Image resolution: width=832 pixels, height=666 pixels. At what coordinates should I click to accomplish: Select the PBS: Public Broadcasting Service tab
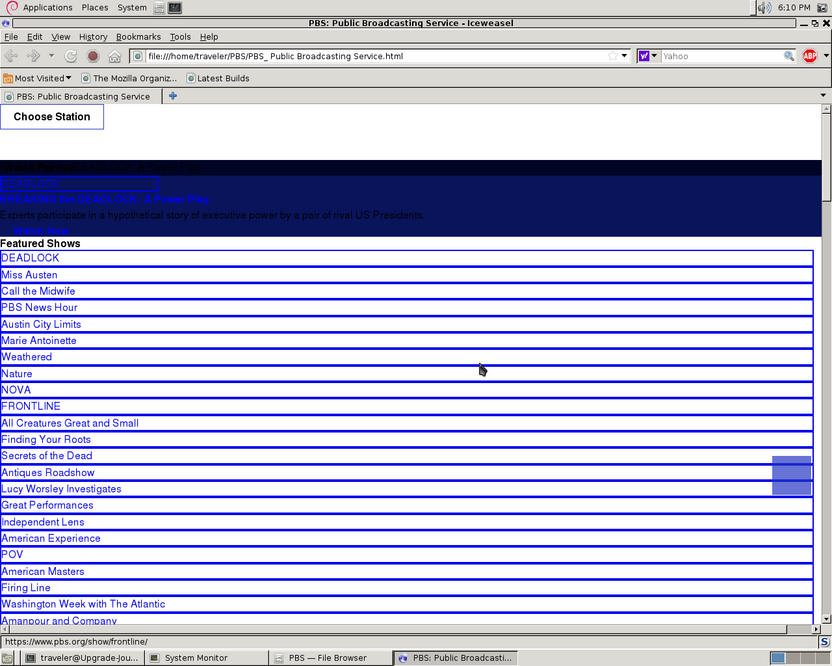[x=81, y=97]
